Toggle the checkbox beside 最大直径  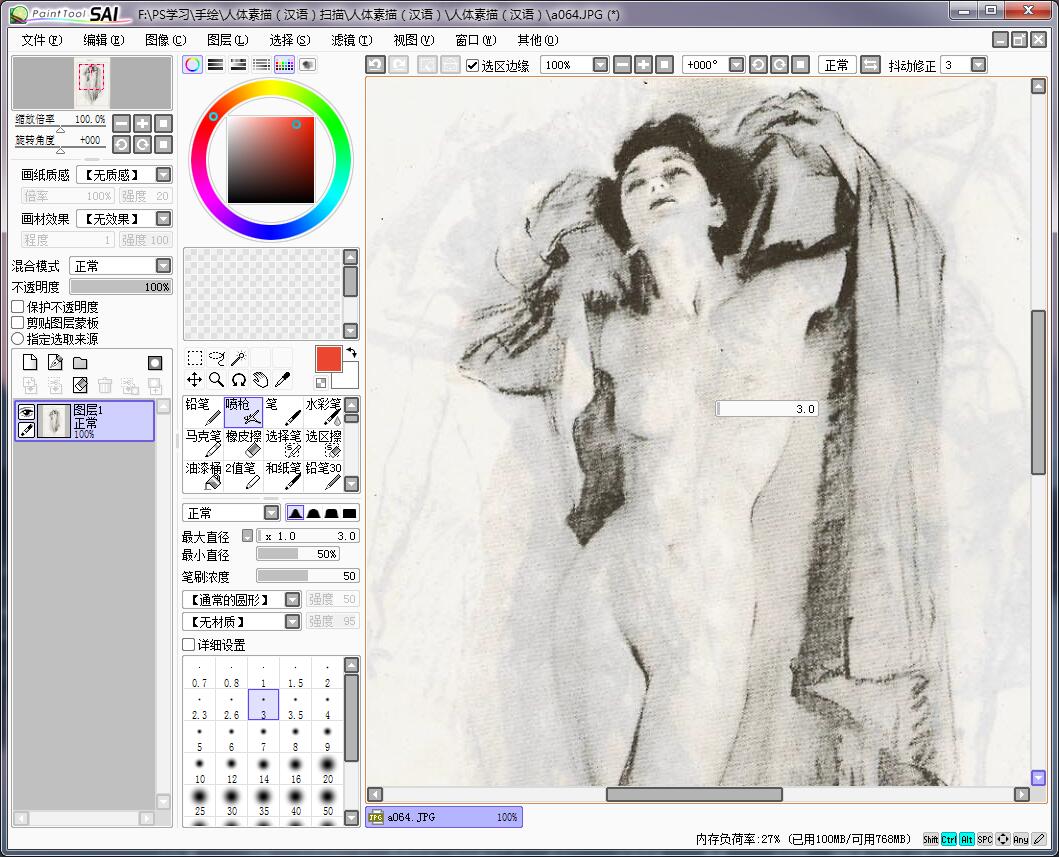pyautogui.click(x=248, y=536)
